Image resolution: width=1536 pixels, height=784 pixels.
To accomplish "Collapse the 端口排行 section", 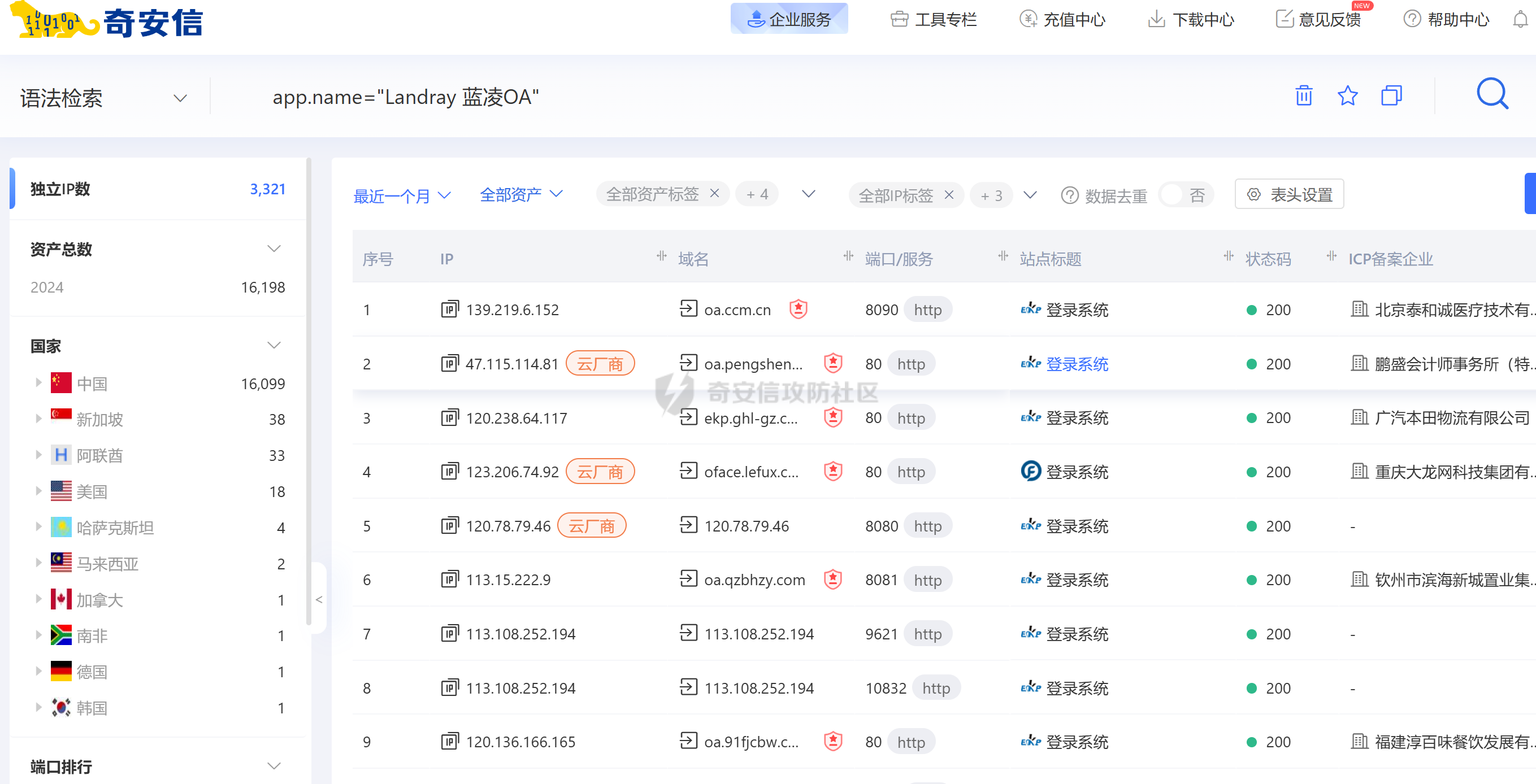I will coord(274,766).
